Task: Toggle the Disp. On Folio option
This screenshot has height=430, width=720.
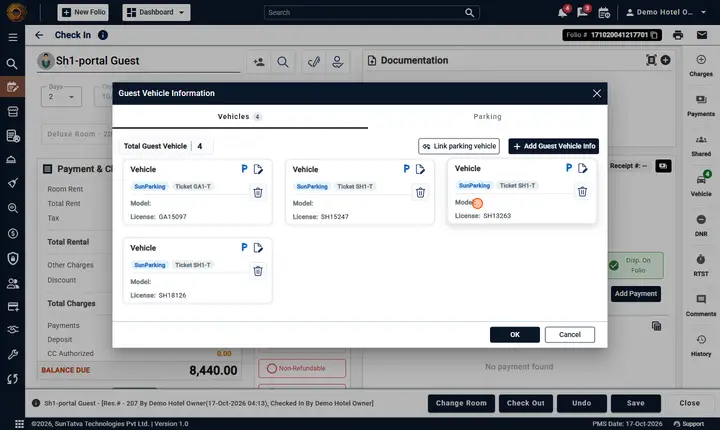Action: point(636,266)
